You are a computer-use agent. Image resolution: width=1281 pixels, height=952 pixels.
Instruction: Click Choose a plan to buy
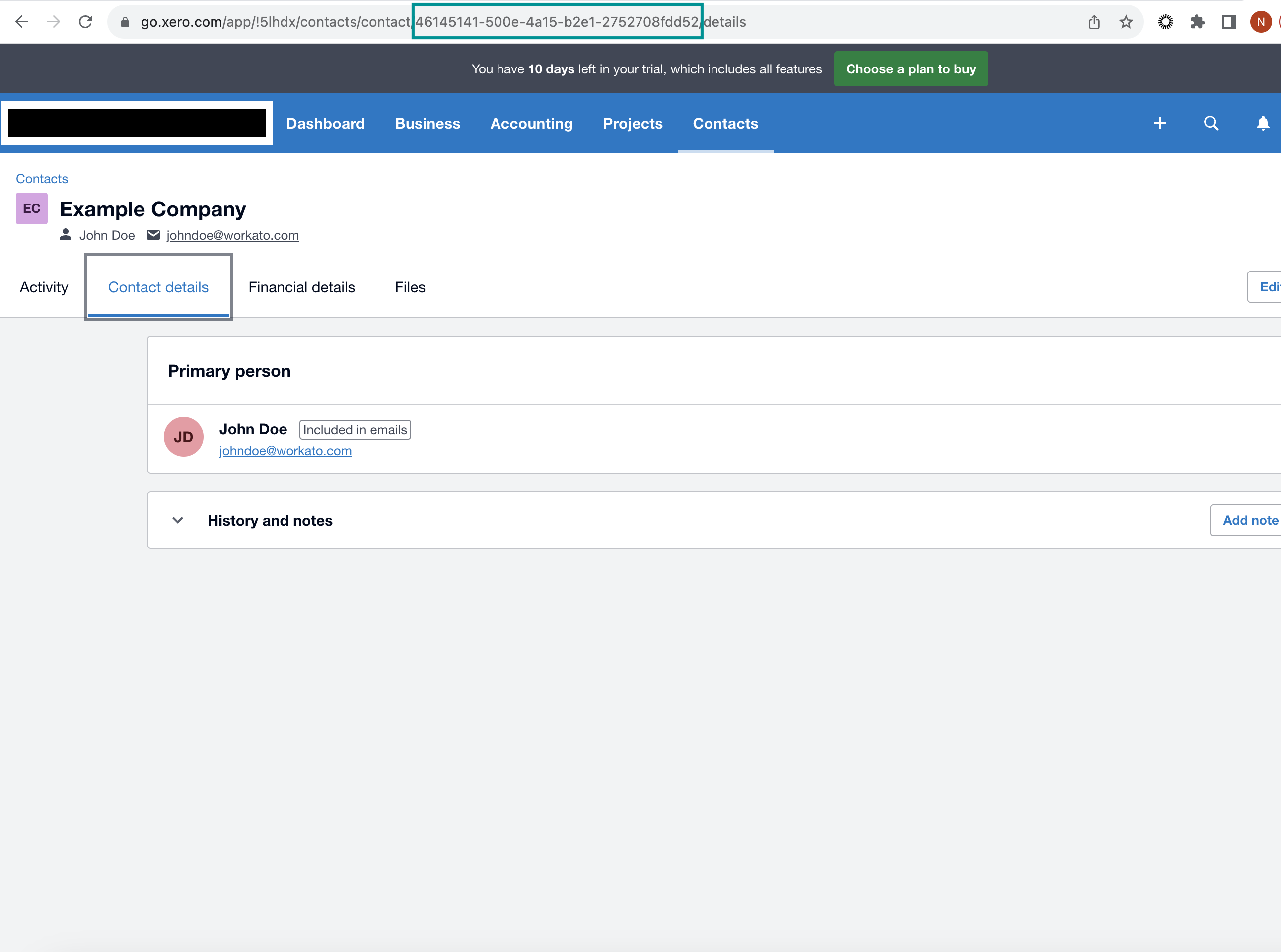click(x=910, y=69)
